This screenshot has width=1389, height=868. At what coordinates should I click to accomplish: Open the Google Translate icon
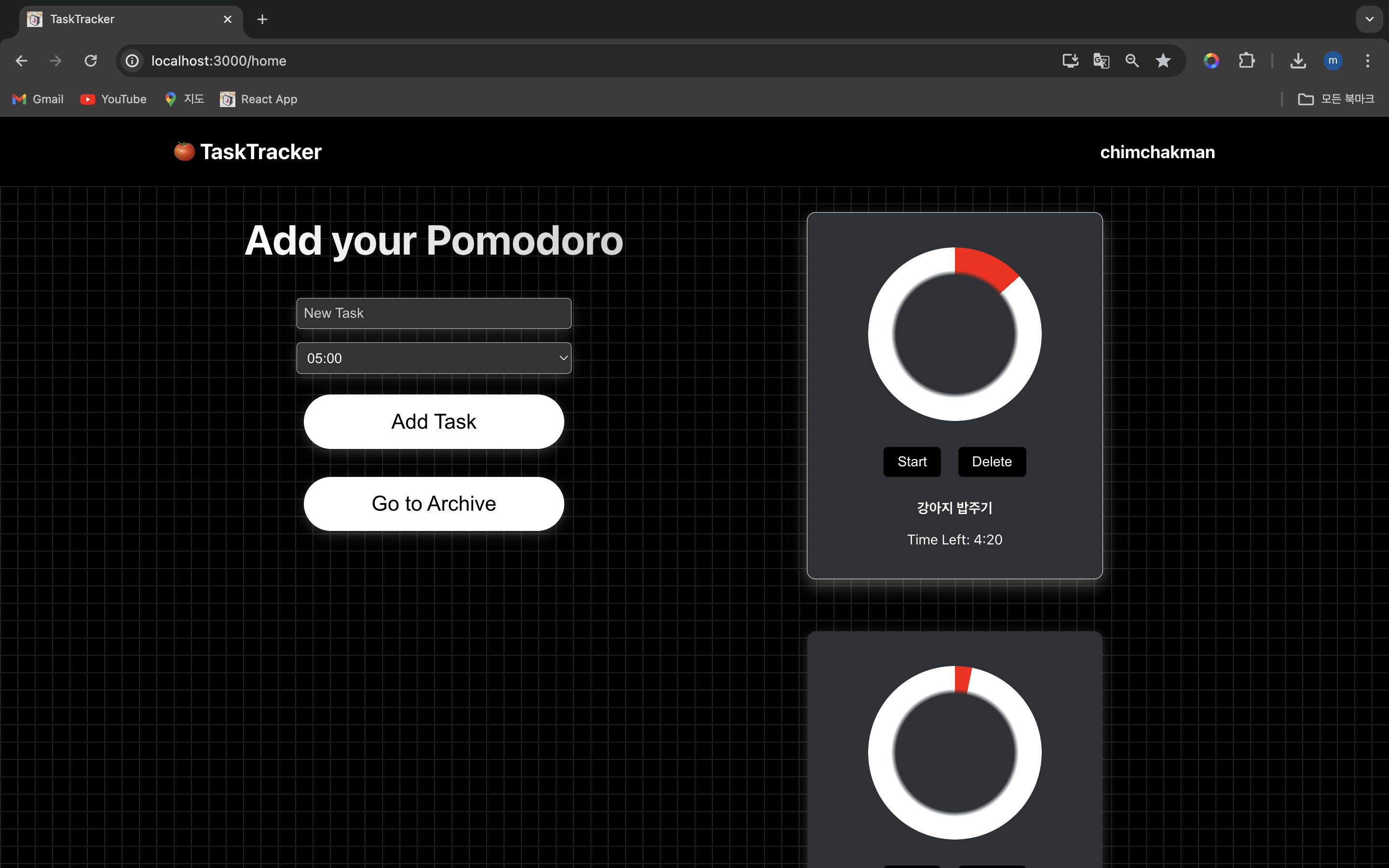pyautogui.click(x=1101, y=61)
